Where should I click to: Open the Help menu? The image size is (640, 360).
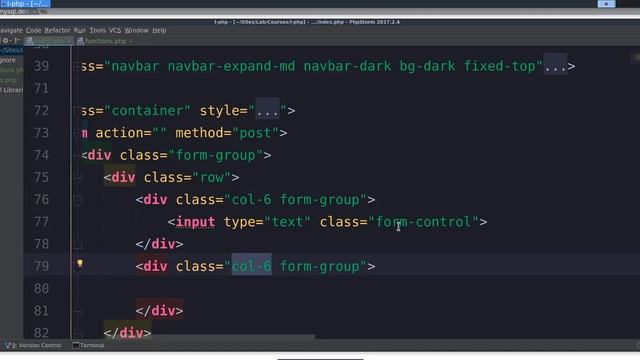159,30
